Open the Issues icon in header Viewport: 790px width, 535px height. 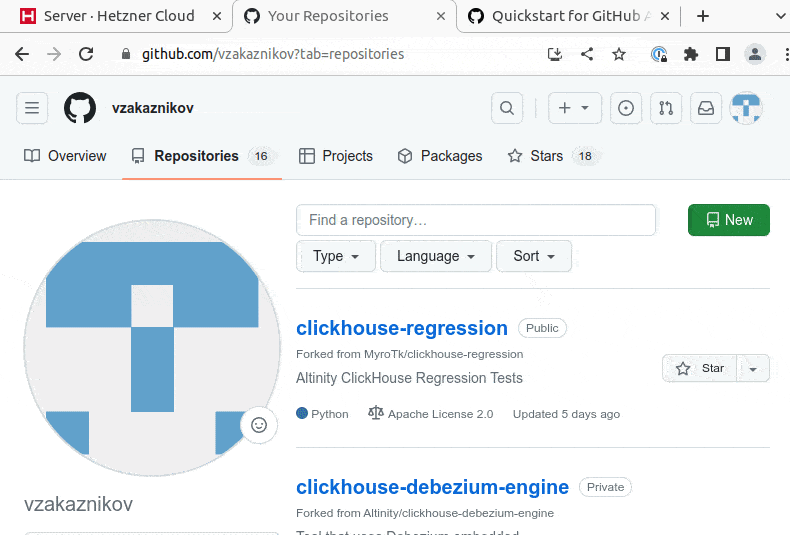(626, 108)
